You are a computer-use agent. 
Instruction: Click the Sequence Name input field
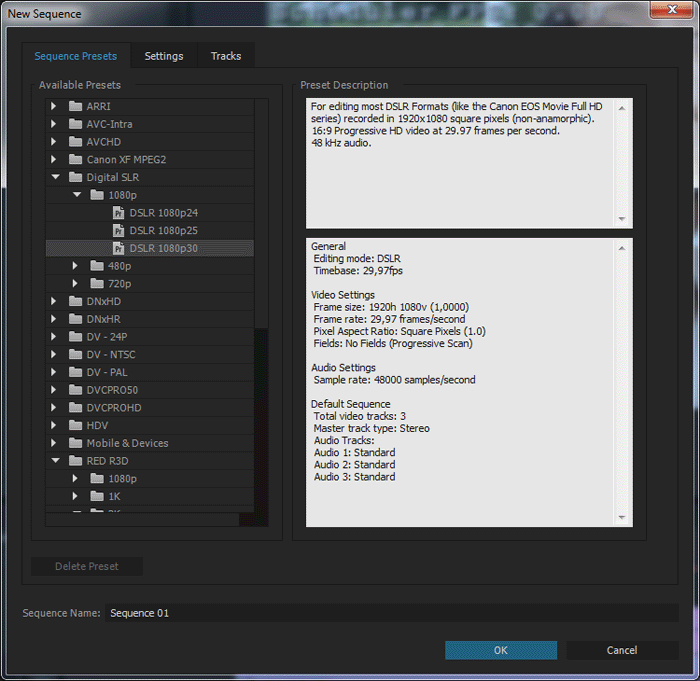(x=392, y=613)
